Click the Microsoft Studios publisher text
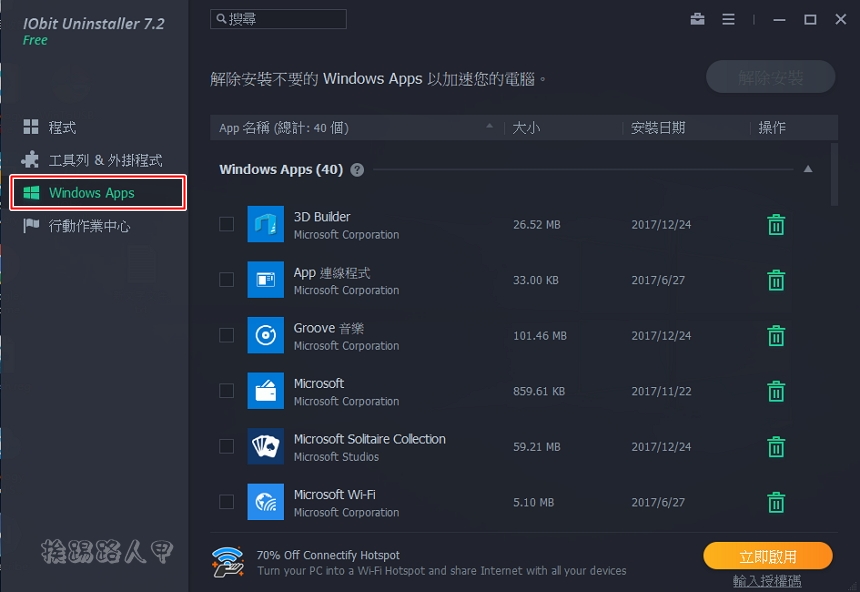The height and width of the screenshot is (592, 860). coord(336,456)
